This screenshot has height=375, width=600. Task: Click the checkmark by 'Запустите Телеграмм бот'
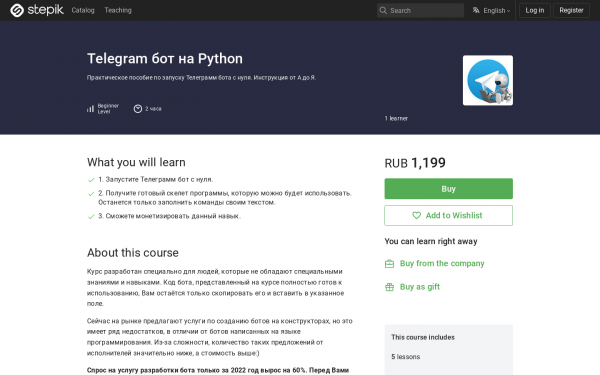tap(91, 180)
